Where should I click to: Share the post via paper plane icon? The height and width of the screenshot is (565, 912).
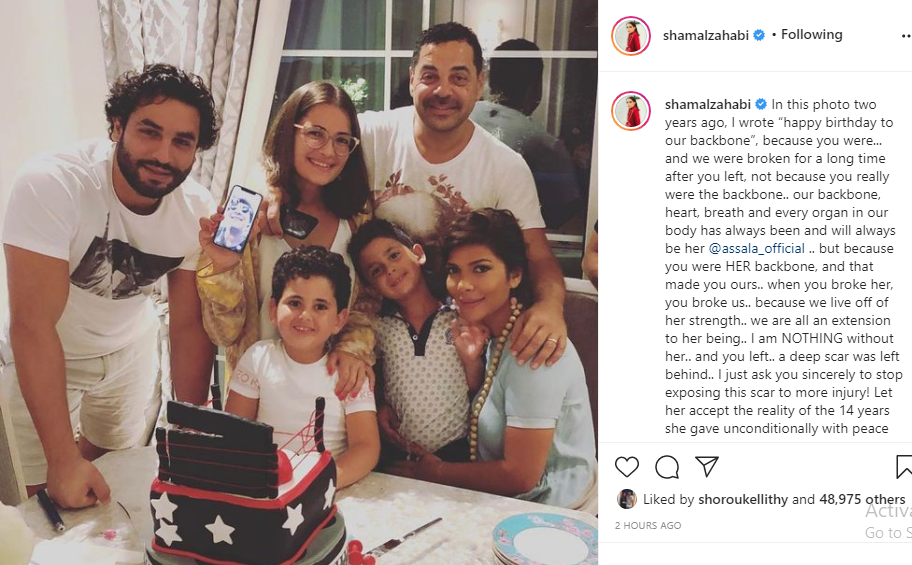click(707, 467)
